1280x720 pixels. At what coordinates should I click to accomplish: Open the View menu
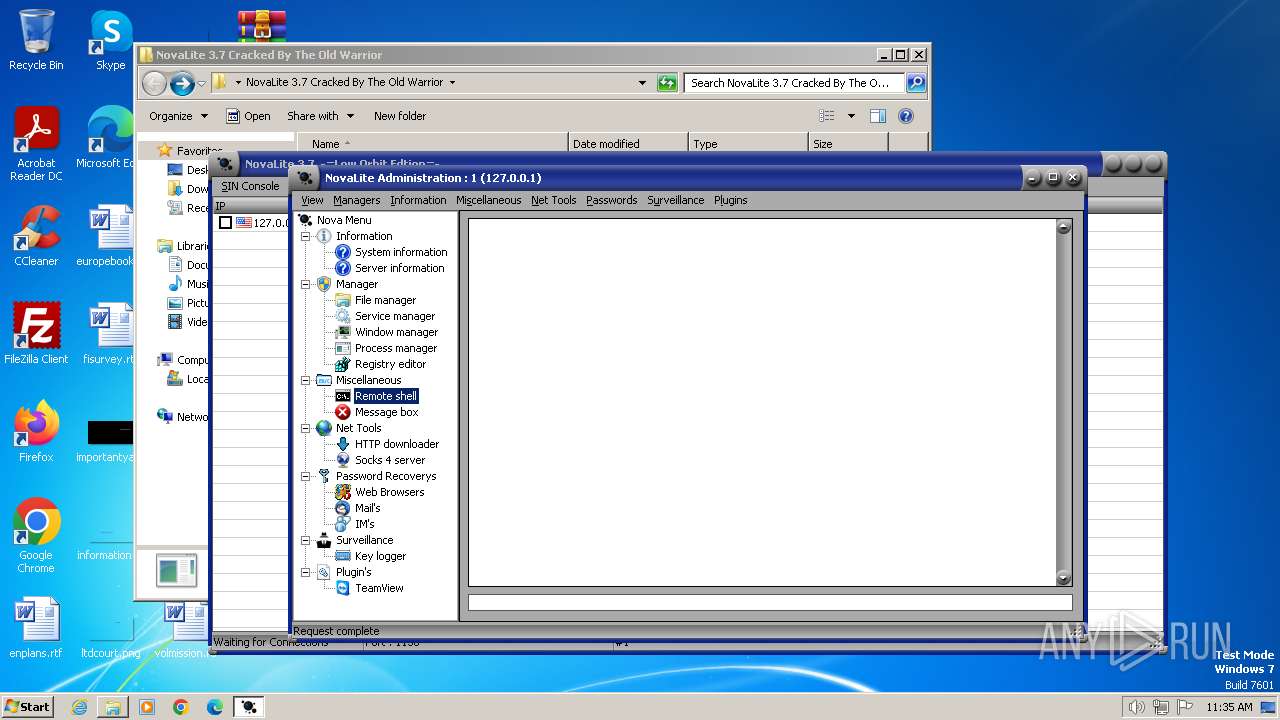(x=312, y=200)
